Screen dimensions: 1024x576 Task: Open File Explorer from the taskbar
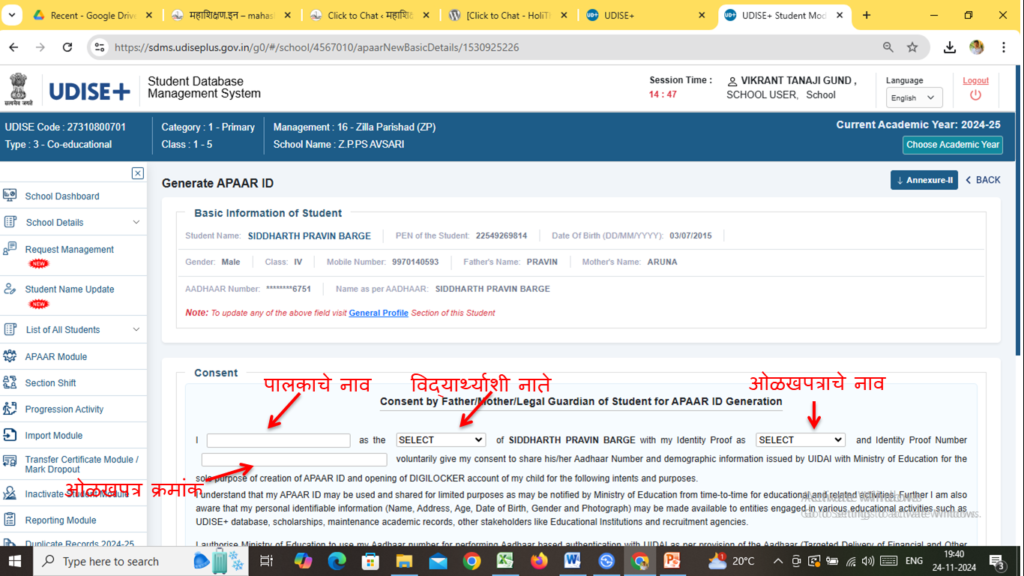(x=404, y=560)
